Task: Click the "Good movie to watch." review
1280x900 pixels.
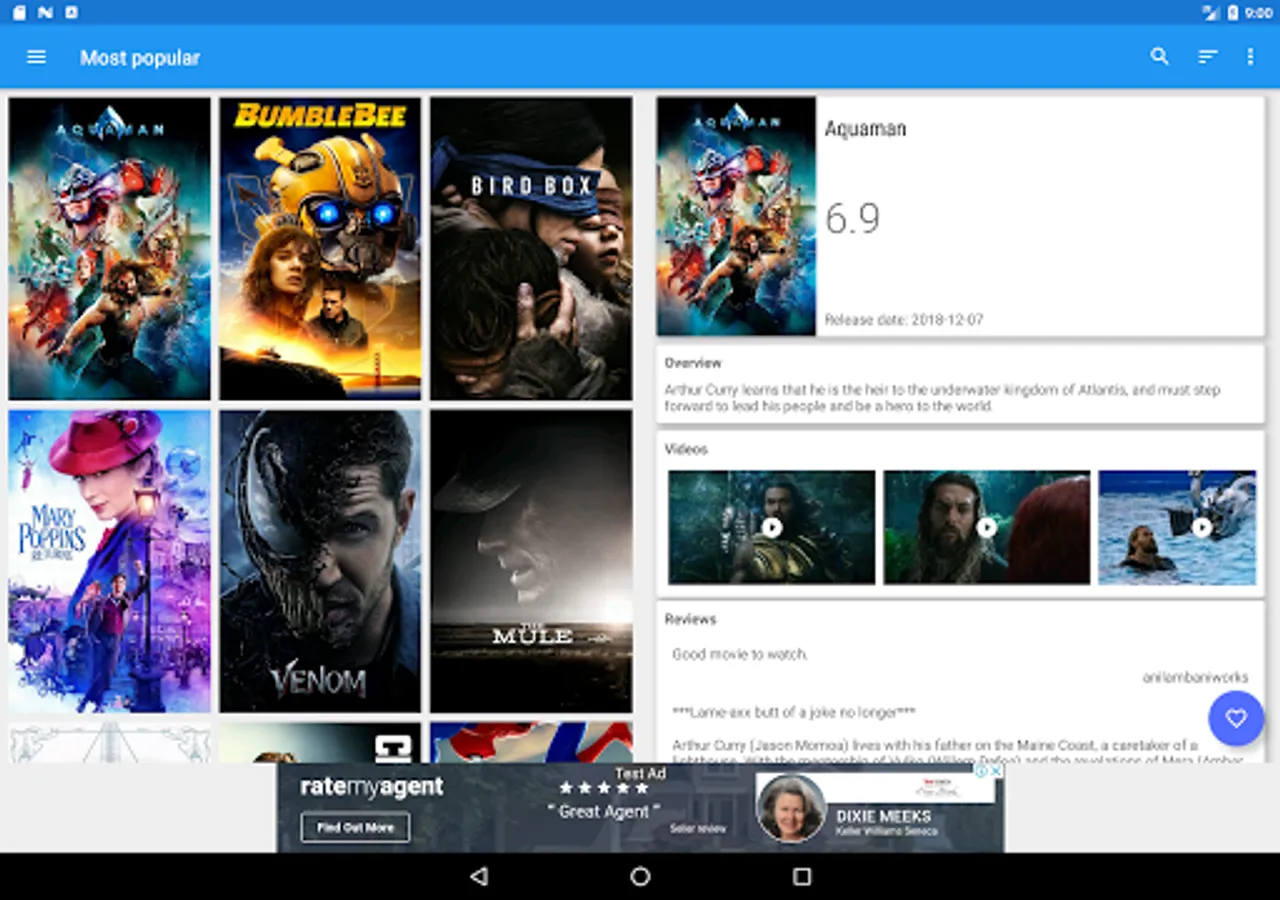Action: point(740,654)
